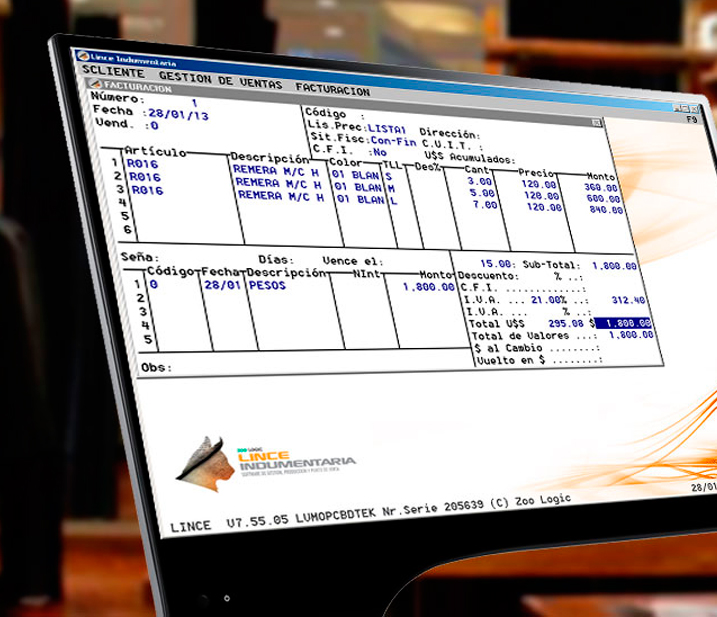Toggle the C.F.I. field set to No

click(377, 151)
